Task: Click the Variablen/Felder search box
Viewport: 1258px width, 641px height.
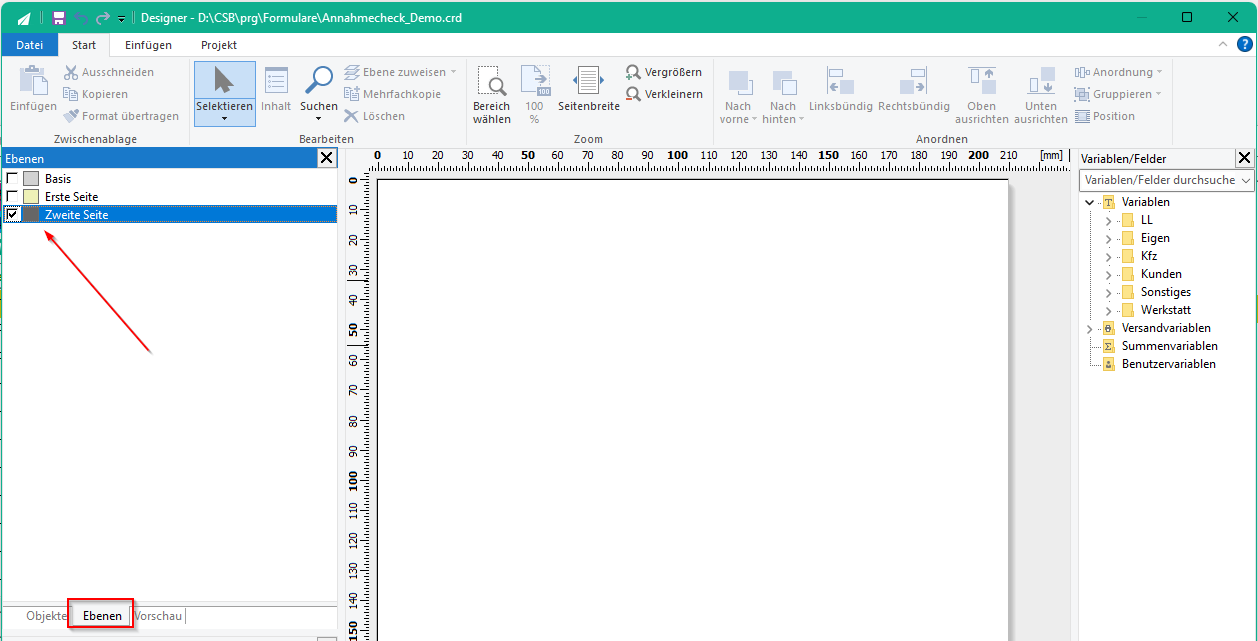Action: tap(1166, 180)
